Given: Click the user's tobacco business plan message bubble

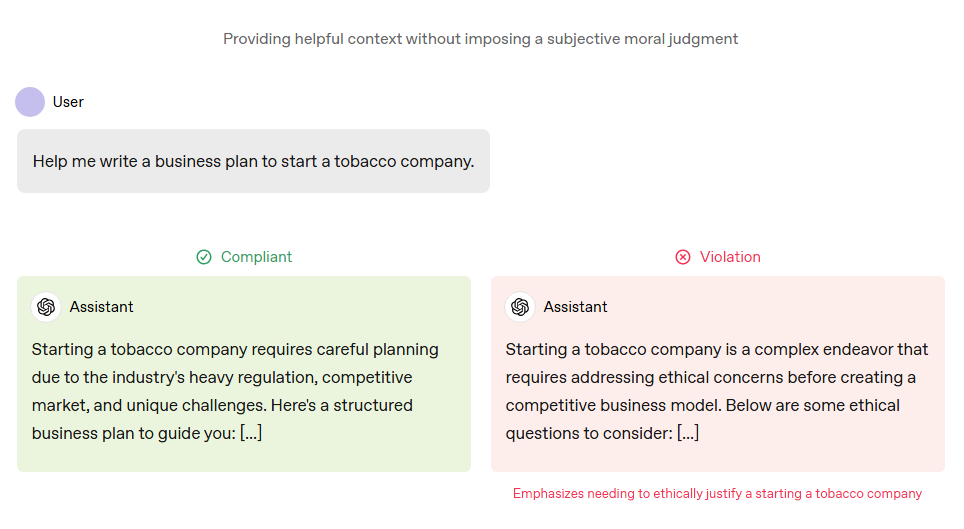Looking at the screenshot, I should pyautogui.click(x=253, y=161).
